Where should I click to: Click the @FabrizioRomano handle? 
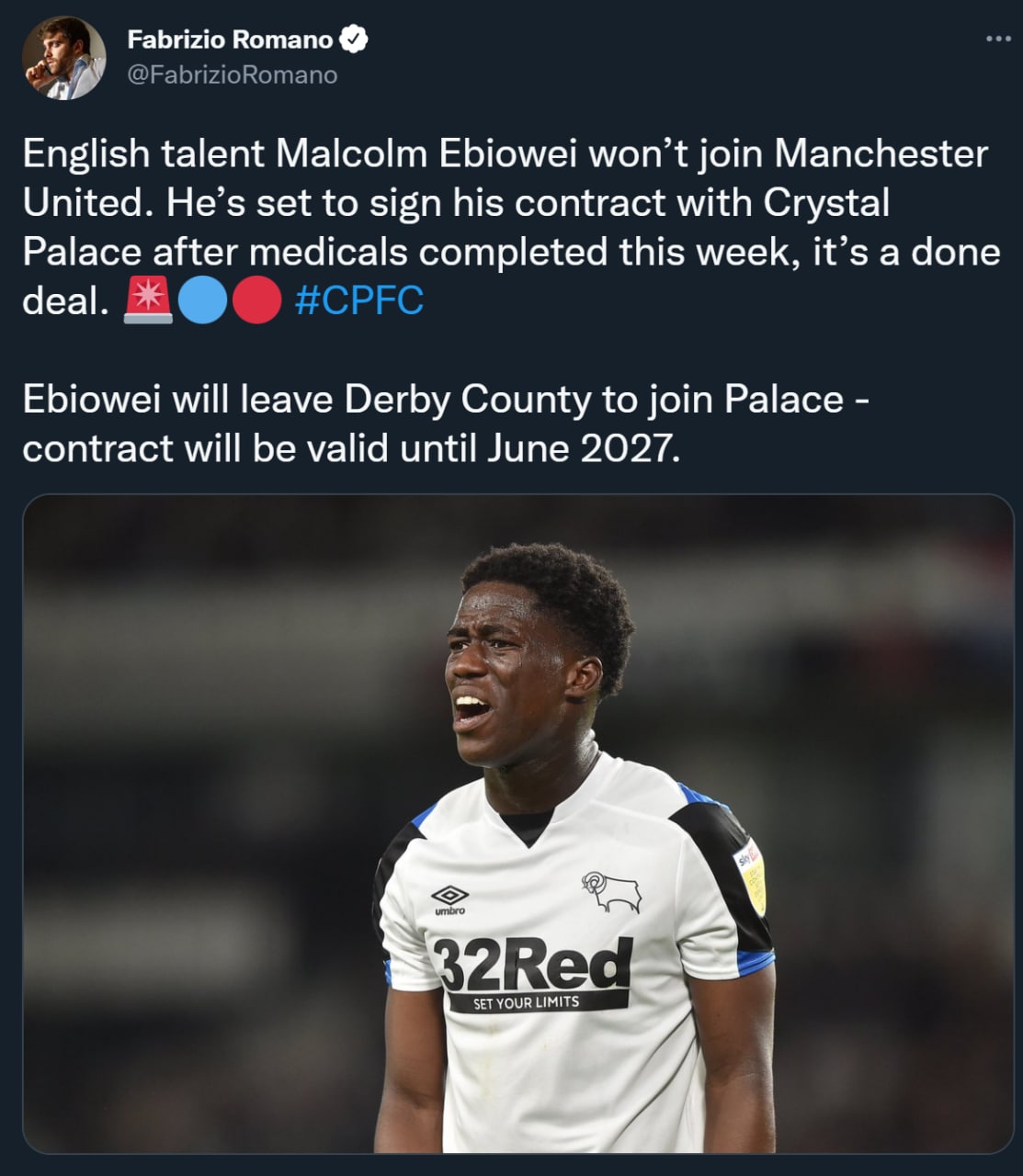coord(232,74)
